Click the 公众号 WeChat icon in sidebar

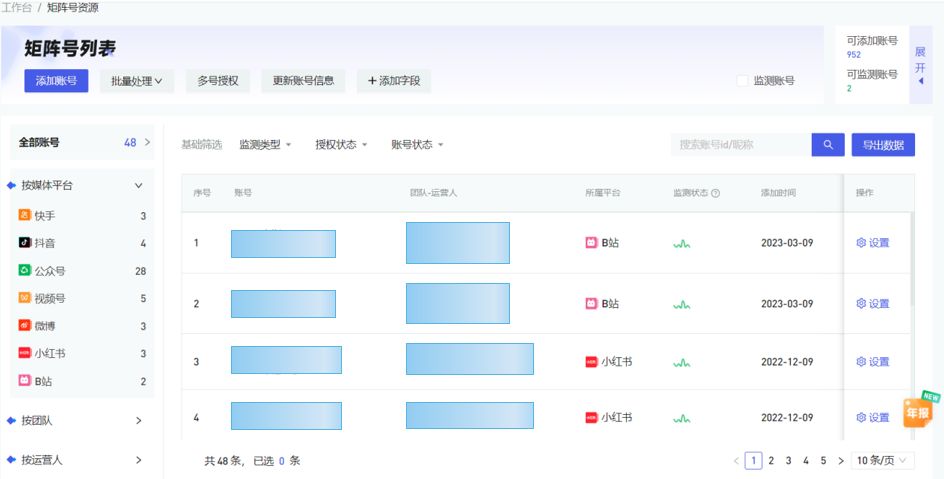click(x=24, y=270)
